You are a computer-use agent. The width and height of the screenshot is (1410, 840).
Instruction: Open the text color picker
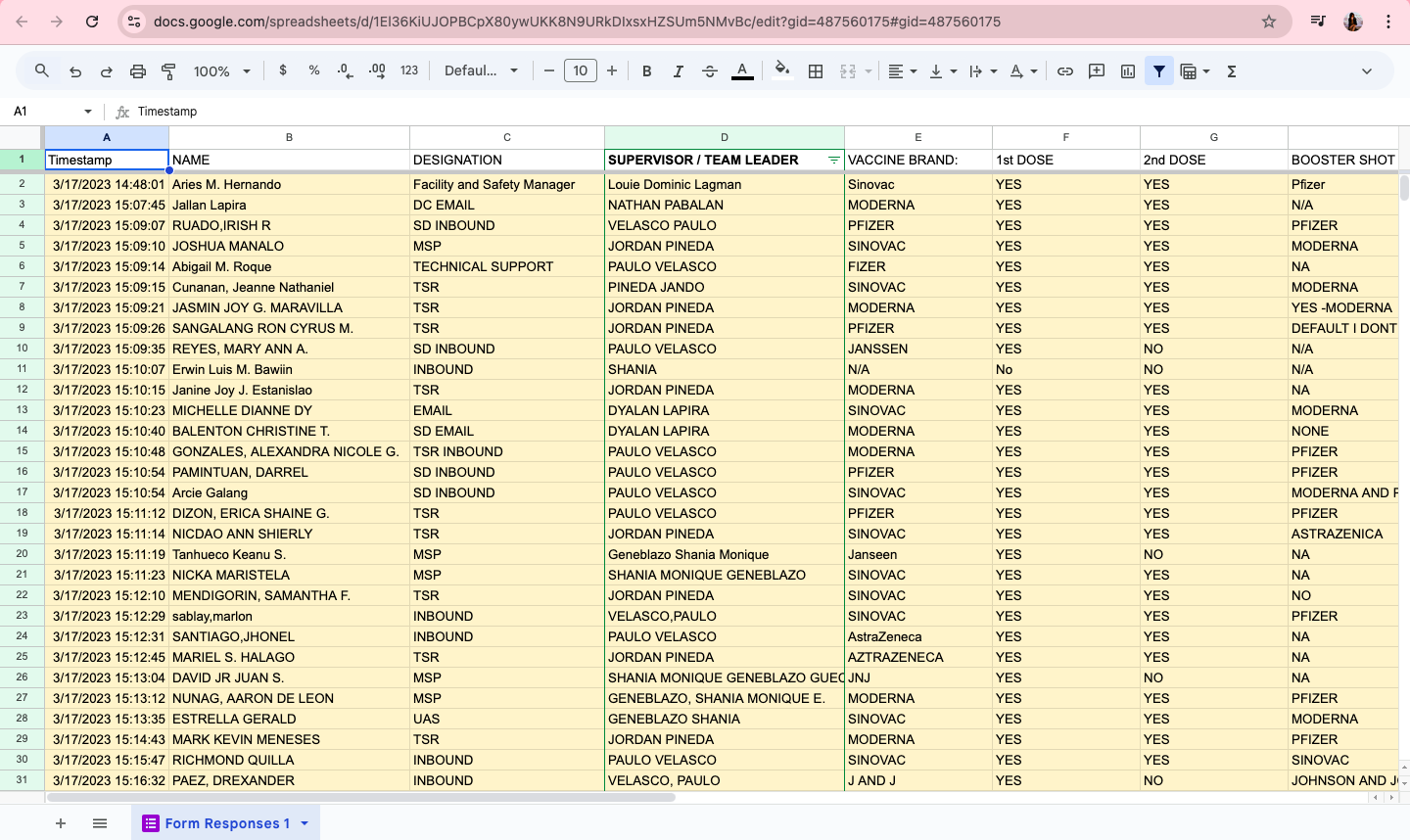click(742, 70)
